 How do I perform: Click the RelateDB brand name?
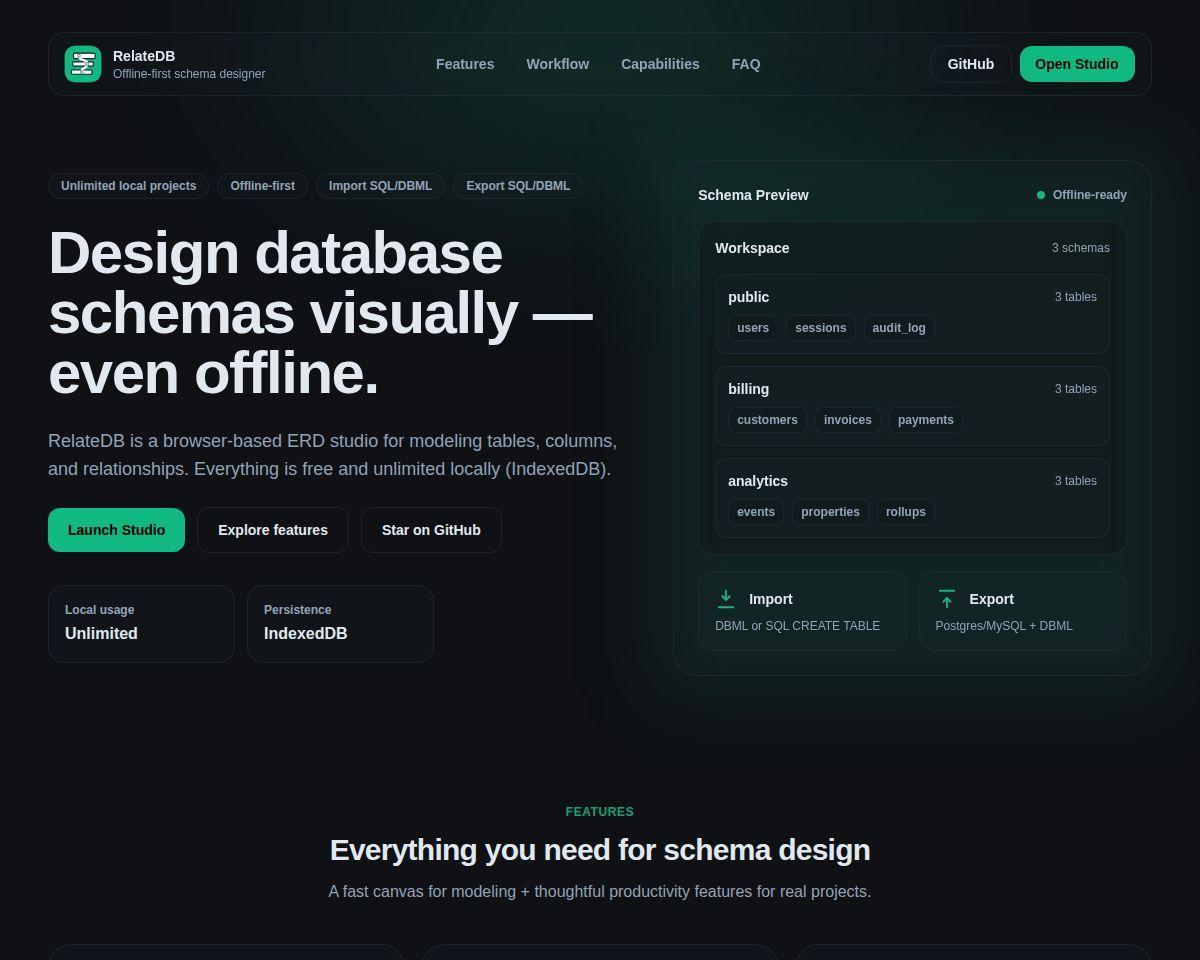[x=144, y=56]
